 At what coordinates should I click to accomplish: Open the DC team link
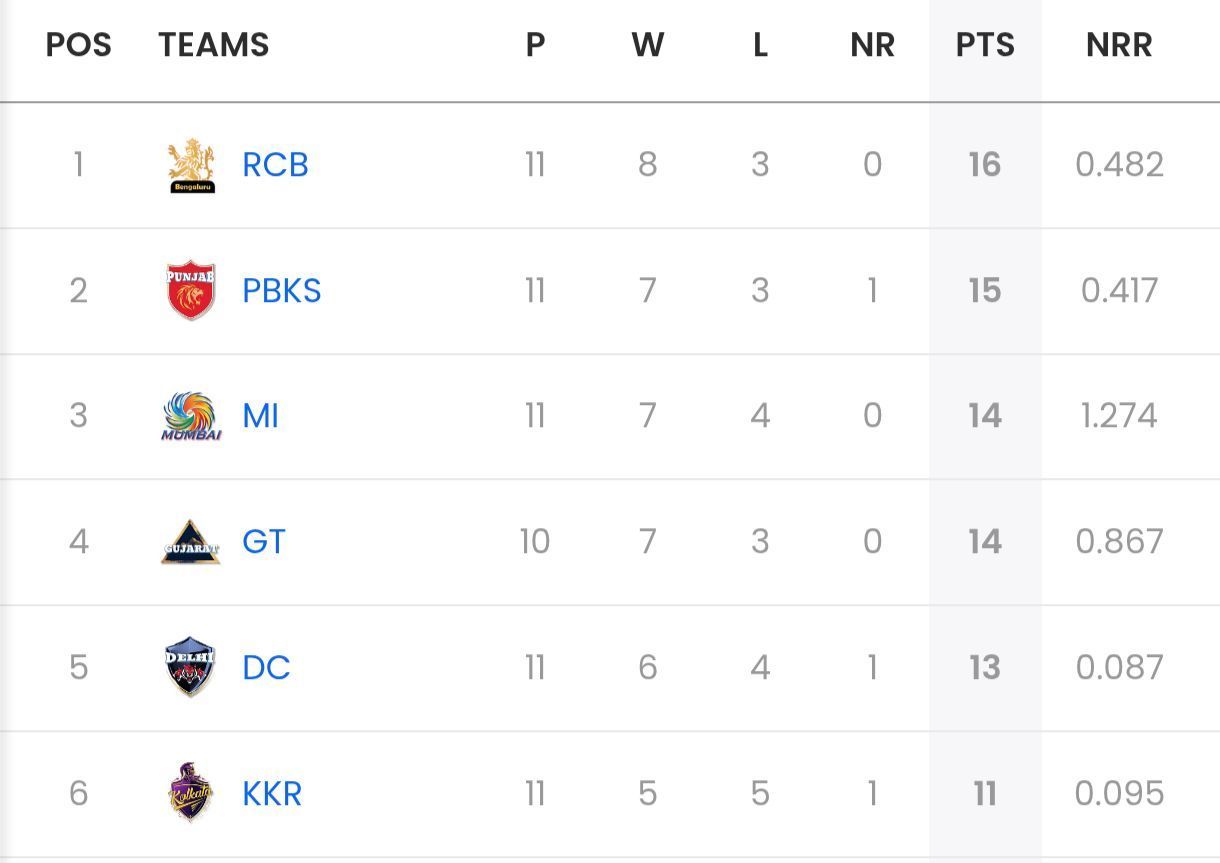(x=266, y=667)
